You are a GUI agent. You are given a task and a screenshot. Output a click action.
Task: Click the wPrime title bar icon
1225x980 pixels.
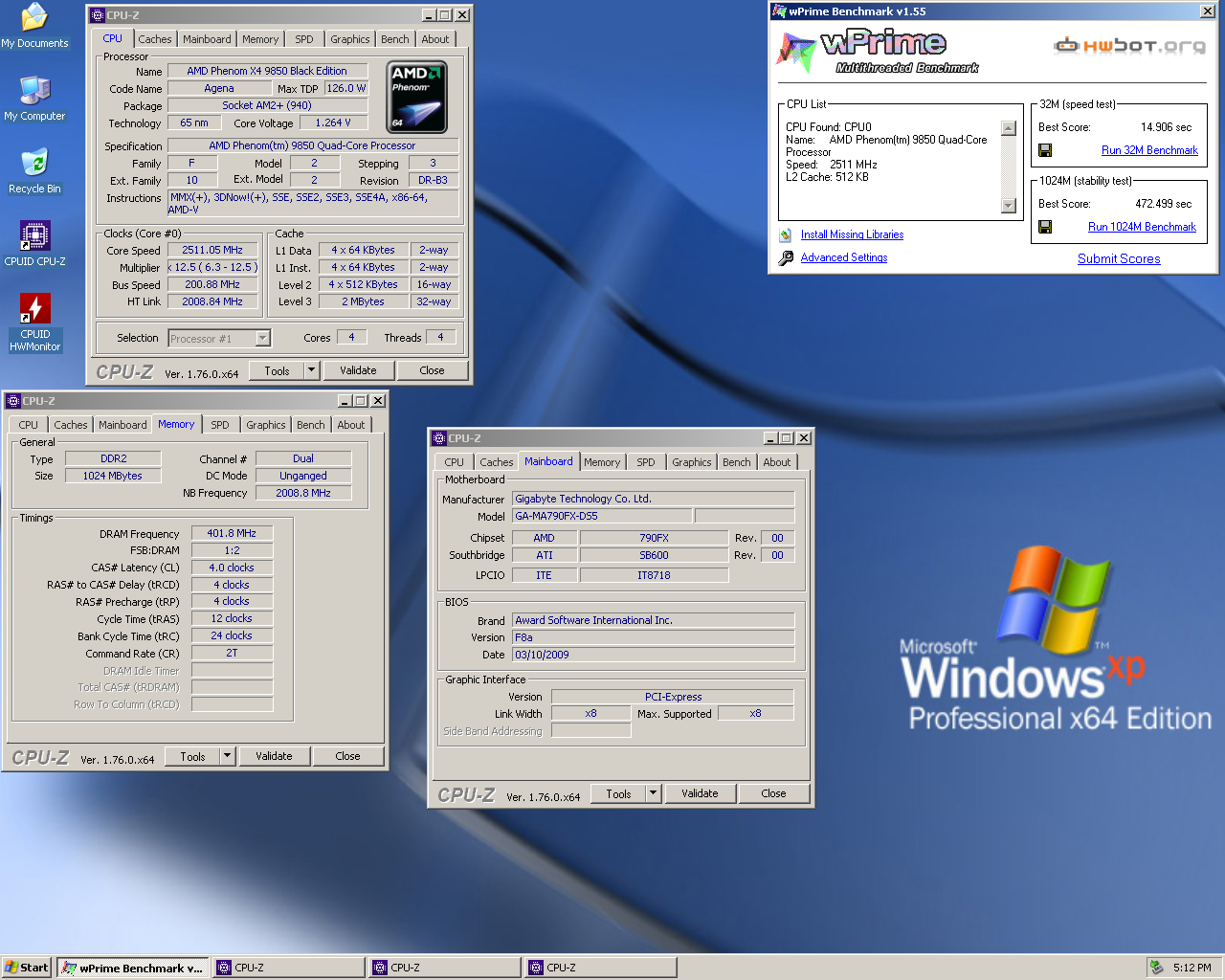pyautogui.click(x=779, y=11)
